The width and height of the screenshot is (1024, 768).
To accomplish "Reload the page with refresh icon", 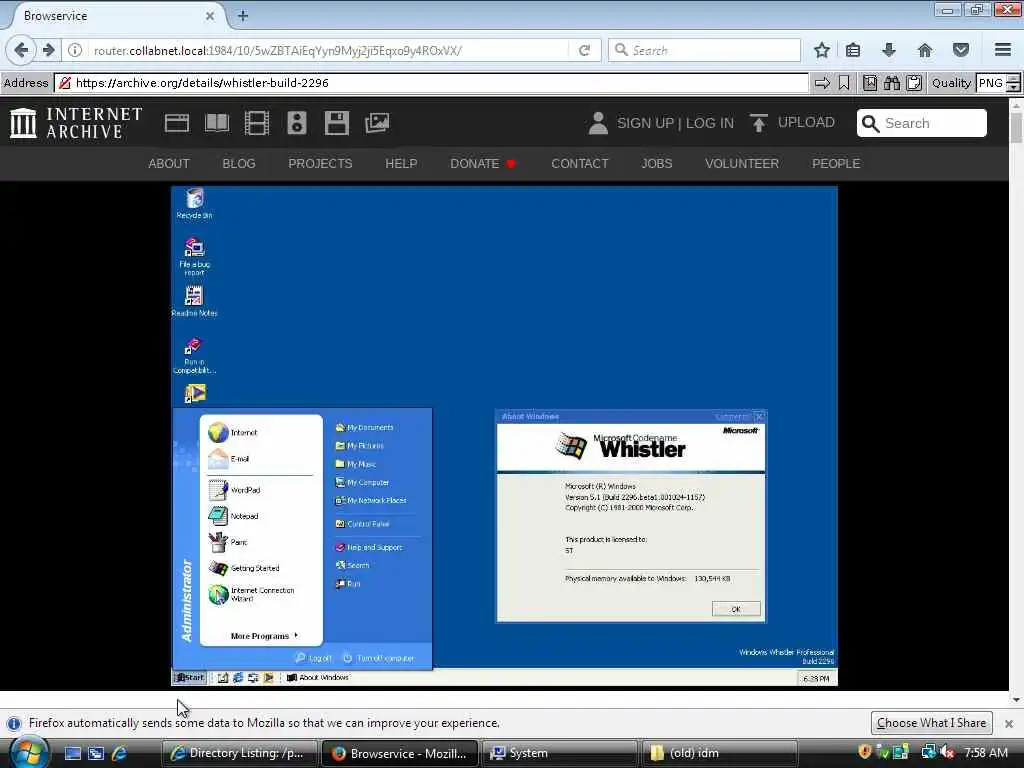I will (584, 50).
